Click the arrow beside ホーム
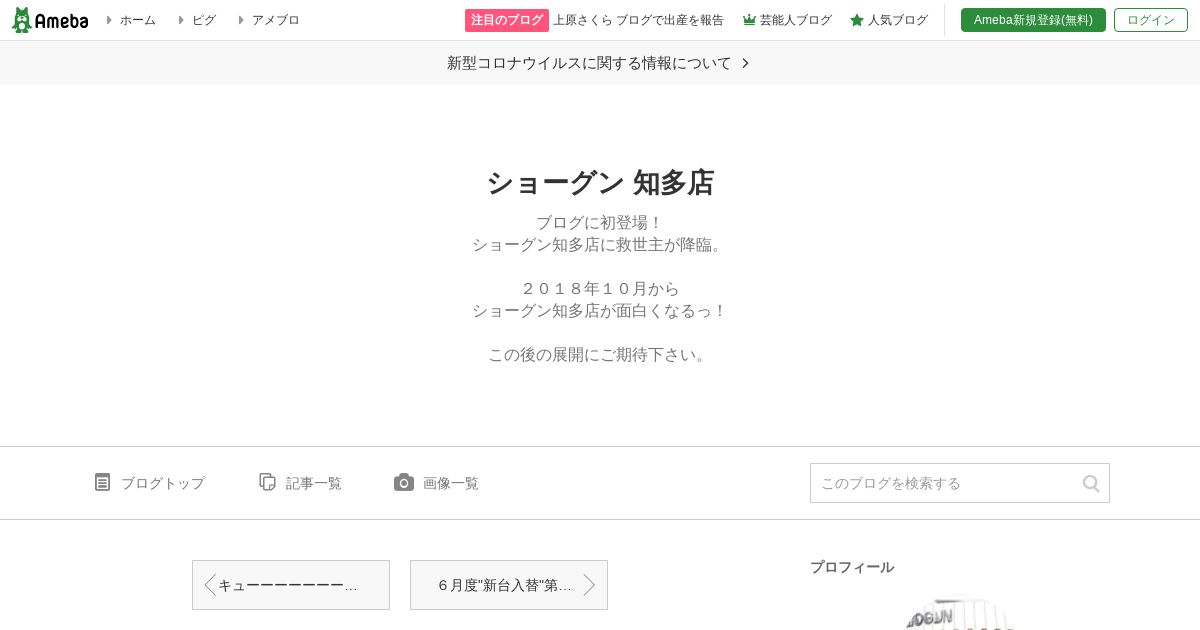 109,20
